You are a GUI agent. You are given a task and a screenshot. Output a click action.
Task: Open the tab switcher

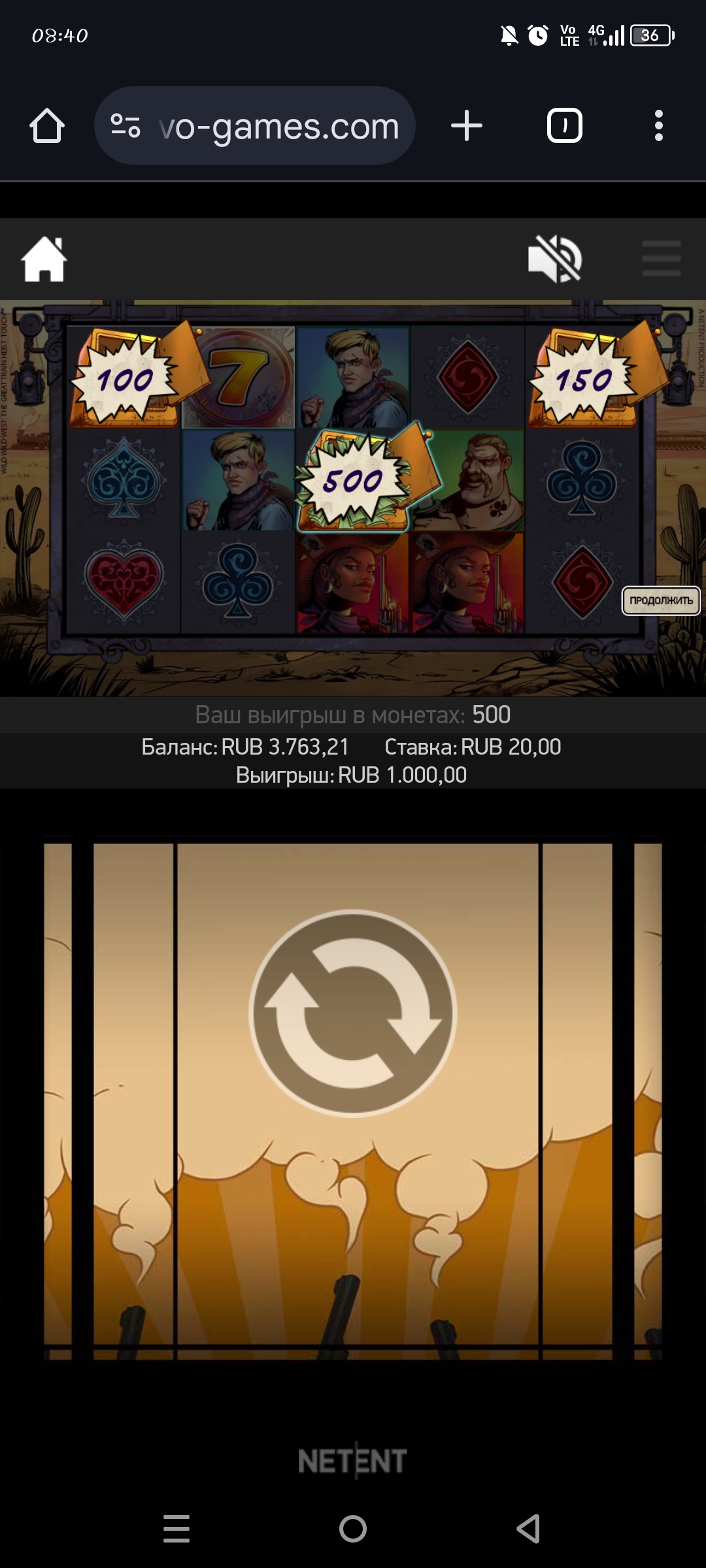(565, 125)
